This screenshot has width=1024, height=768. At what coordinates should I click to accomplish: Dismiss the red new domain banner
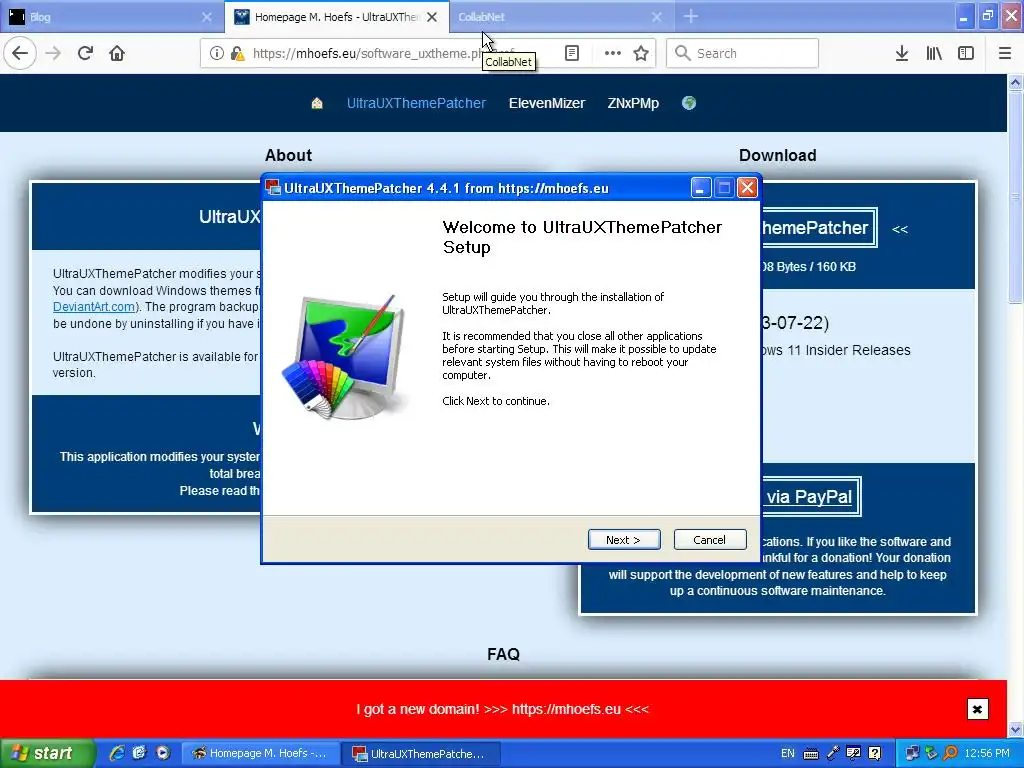coord(977,709)
